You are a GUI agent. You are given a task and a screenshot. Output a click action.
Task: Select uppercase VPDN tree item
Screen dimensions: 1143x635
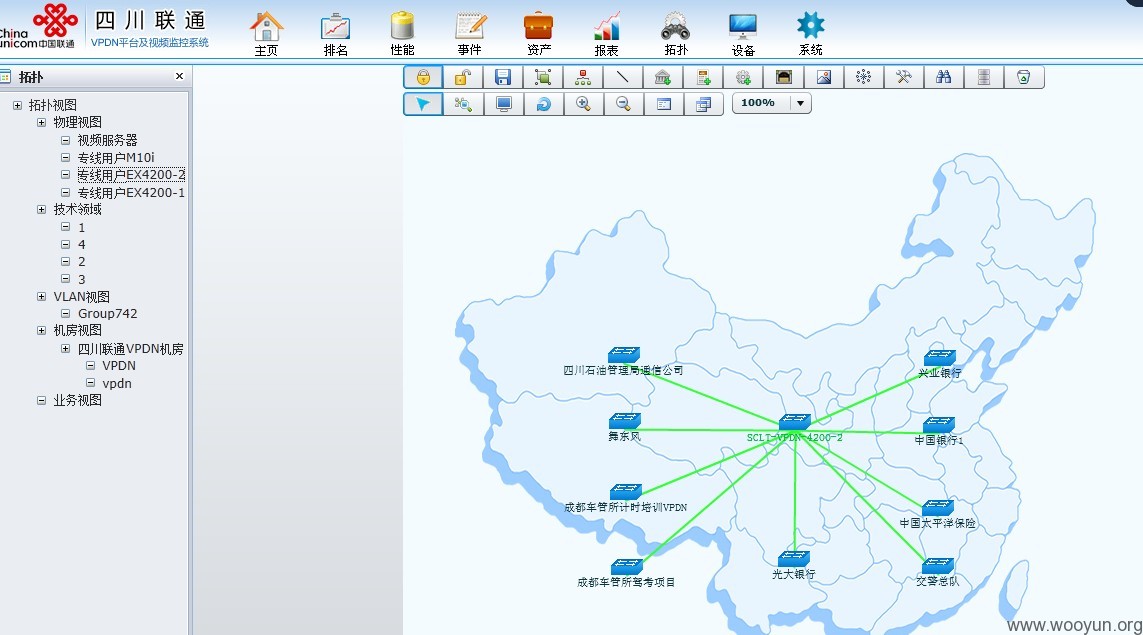(119, 365)
